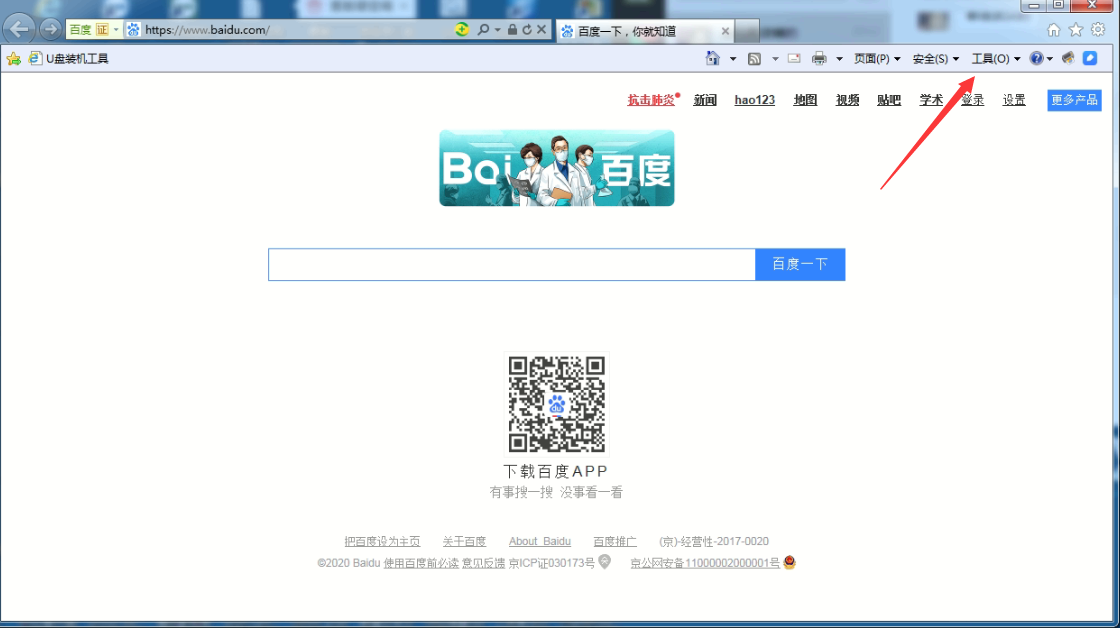Click the blue square add-on icon in command bar
1120x628 pixels.
click(x=1090, y=59)
